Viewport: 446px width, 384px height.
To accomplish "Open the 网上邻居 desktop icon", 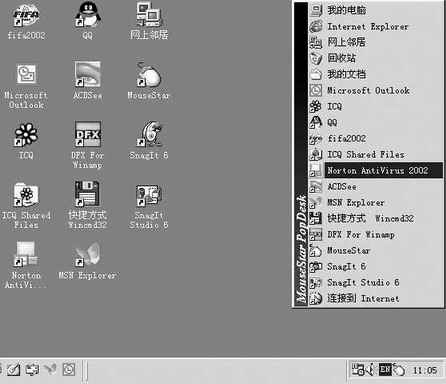I will (149, 15).
